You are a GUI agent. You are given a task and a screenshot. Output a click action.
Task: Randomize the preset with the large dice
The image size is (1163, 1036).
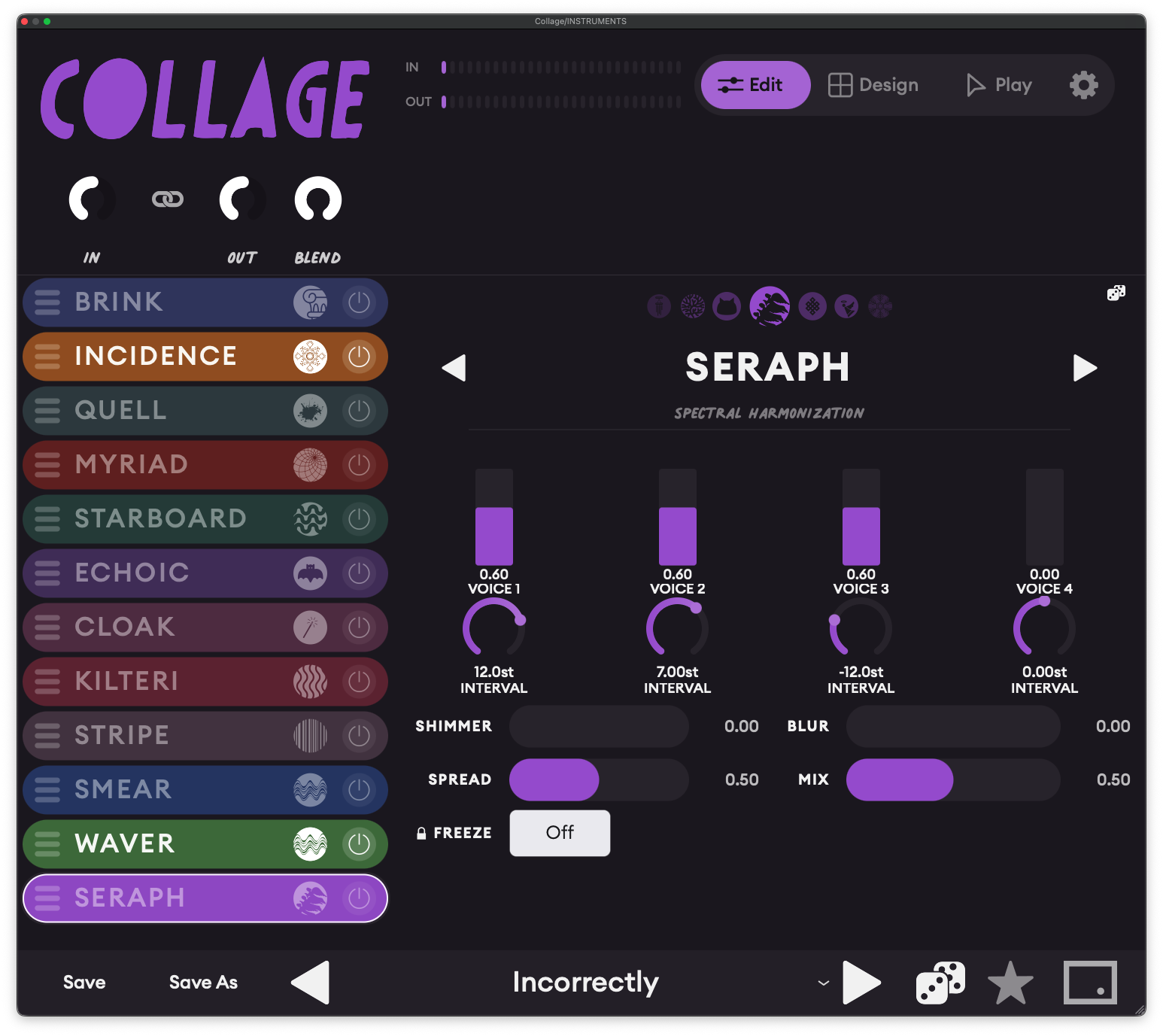click(940, 983)
